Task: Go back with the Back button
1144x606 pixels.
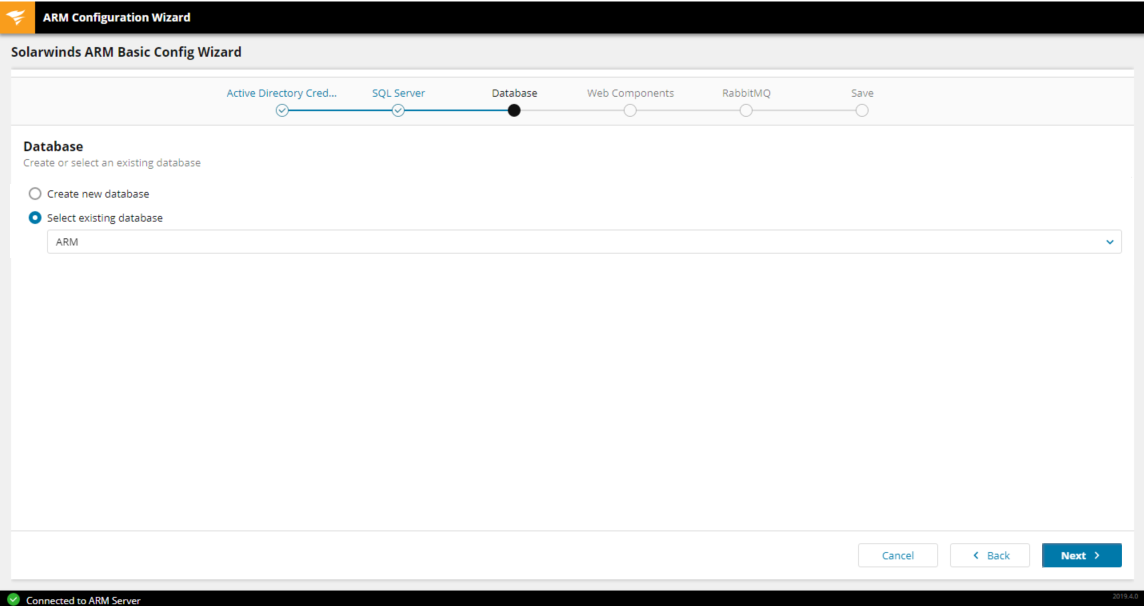Action: click(990, 555)
